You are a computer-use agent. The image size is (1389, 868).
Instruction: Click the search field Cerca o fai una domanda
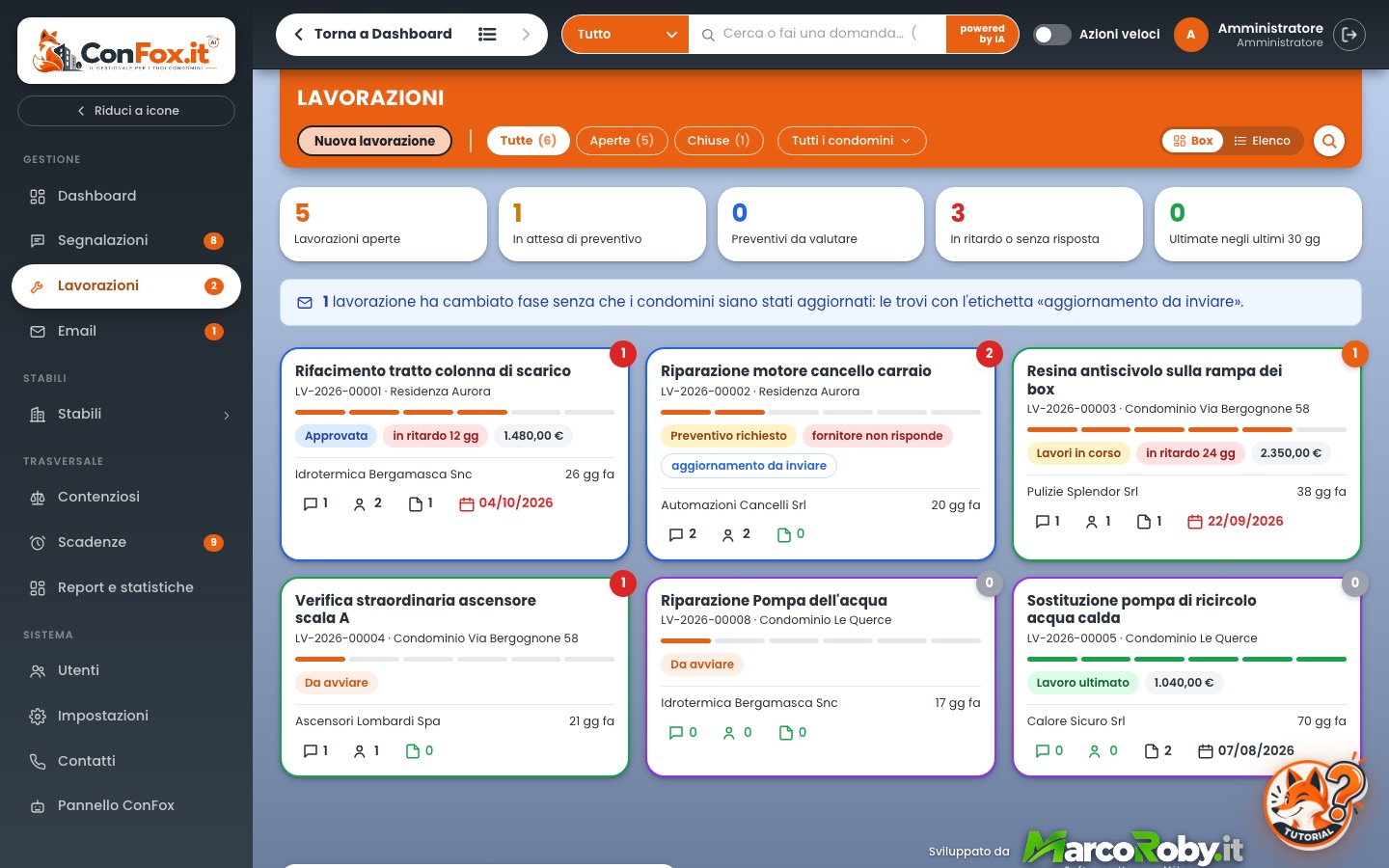817,34
